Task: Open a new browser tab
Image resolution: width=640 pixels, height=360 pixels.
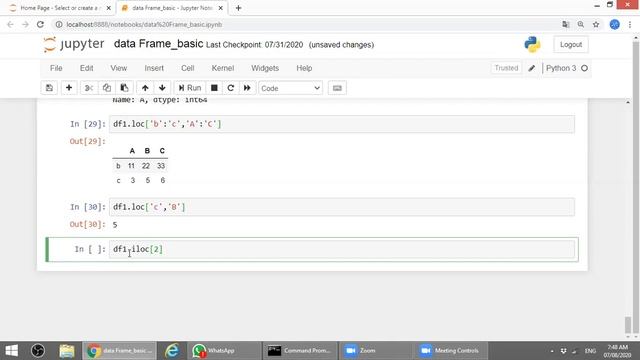Action: (x=238, y=8)
